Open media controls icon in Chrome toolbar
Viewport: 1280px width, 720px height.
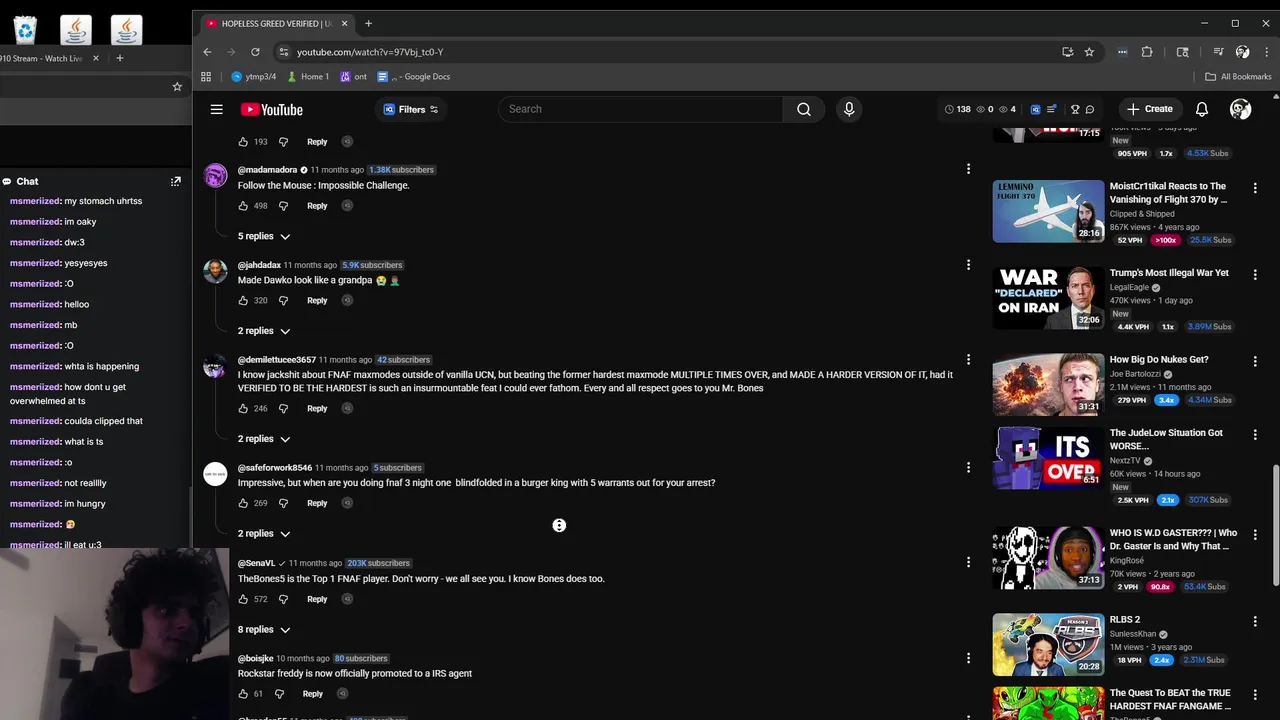1218,52
